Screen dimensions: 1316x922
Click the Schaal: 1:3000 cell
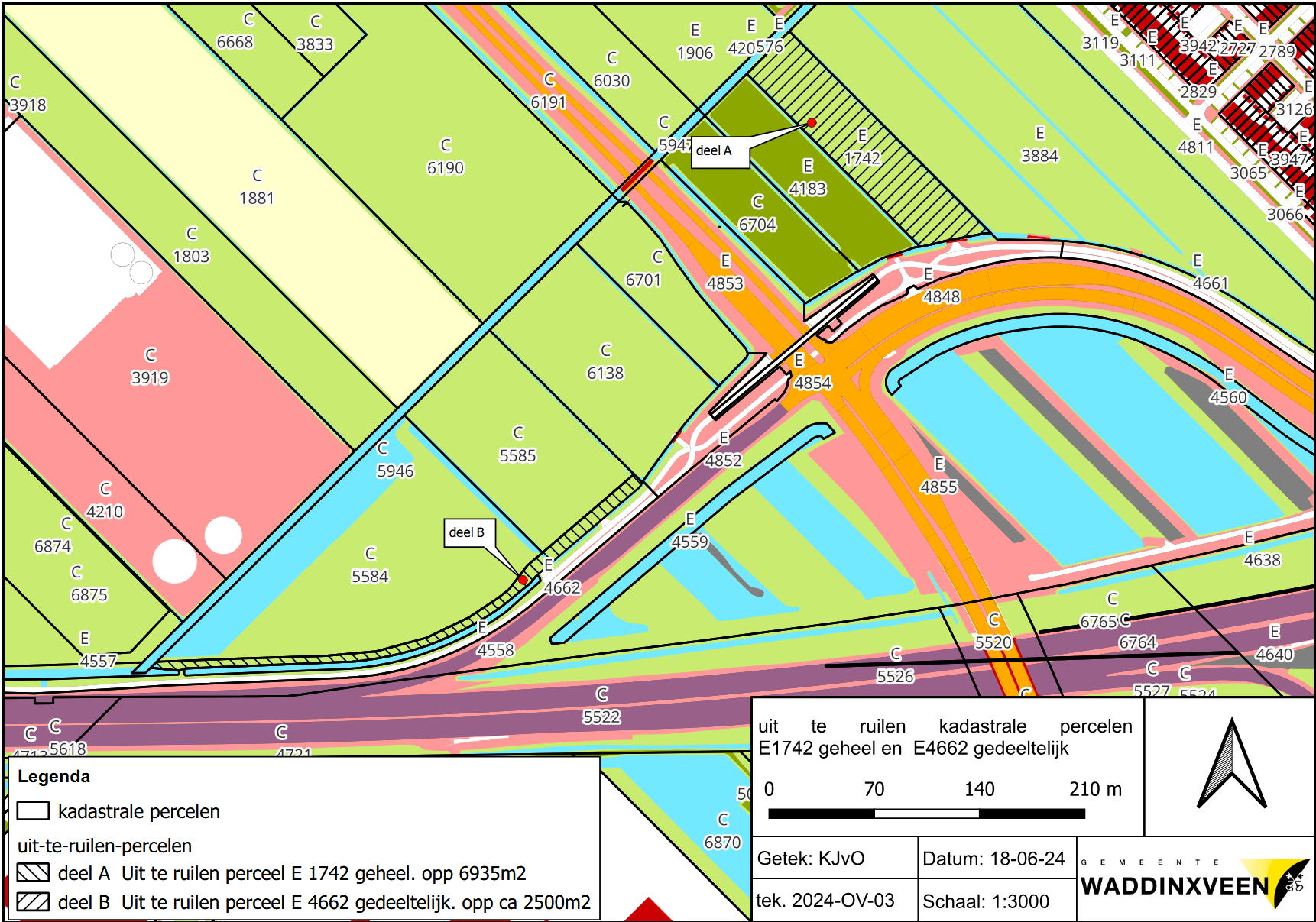coord(986,901)
